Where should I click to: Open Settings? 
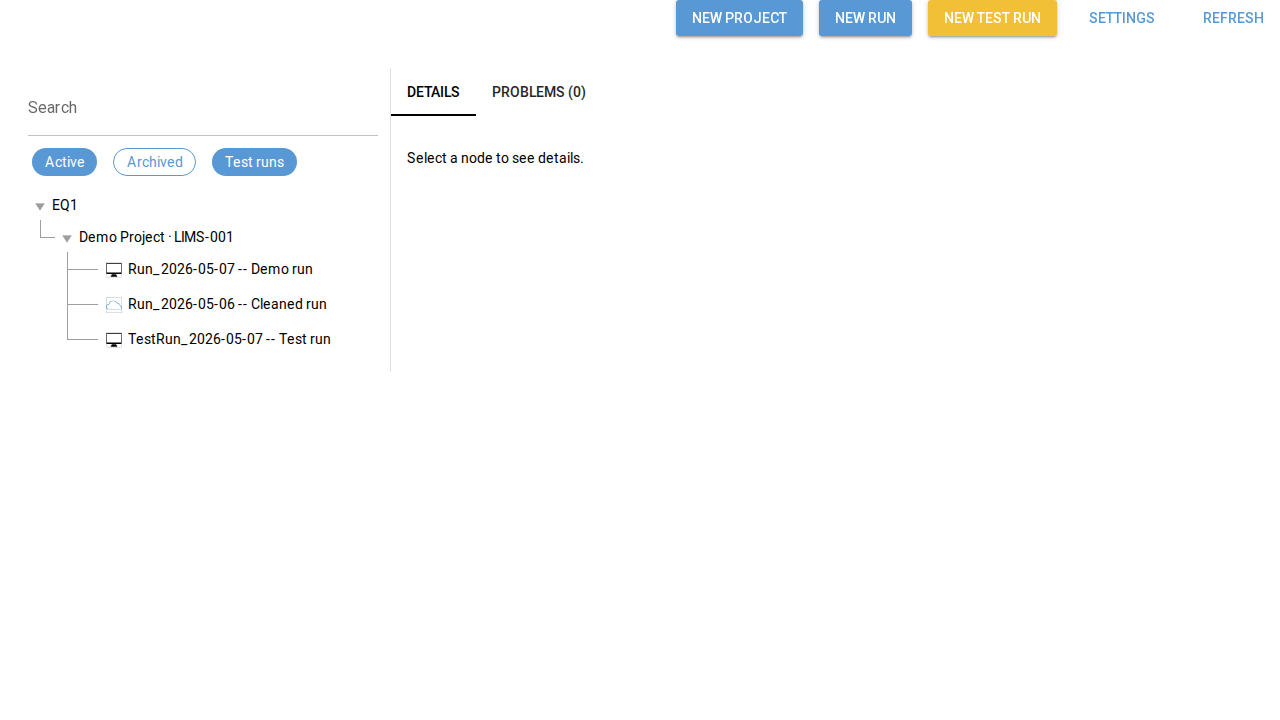[1121, 18]
